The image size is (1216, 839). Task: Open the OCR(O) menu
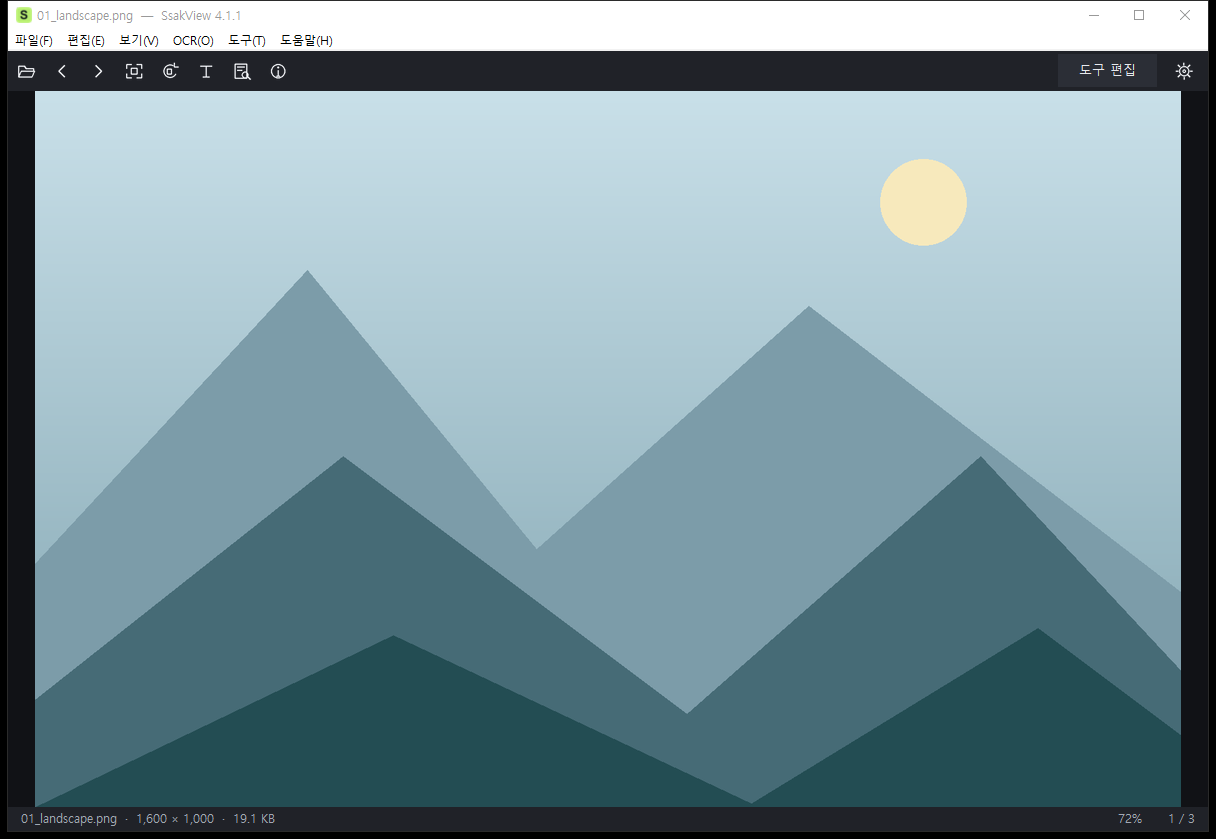pos(193,40)
